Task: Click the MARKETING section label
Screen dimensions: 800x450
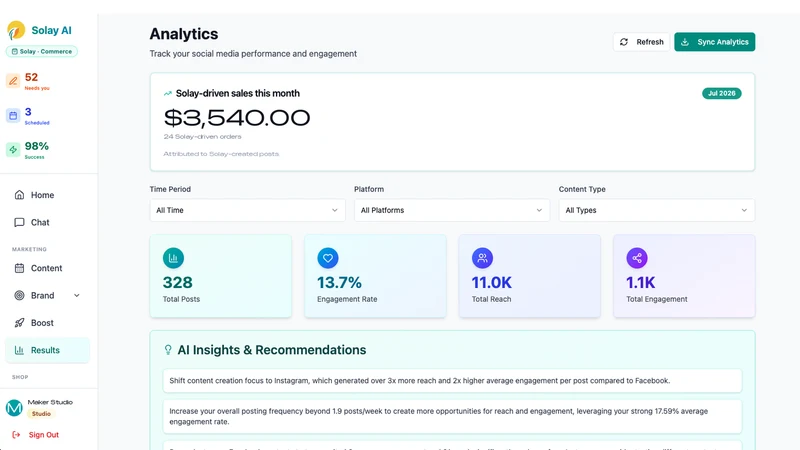Action: (29, 249)
